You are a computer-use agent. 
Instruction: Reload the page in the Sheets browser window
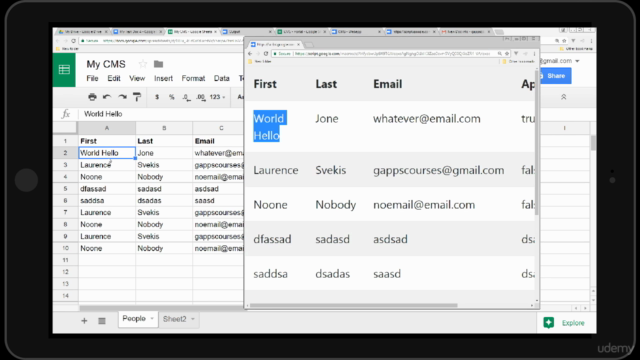73,41
